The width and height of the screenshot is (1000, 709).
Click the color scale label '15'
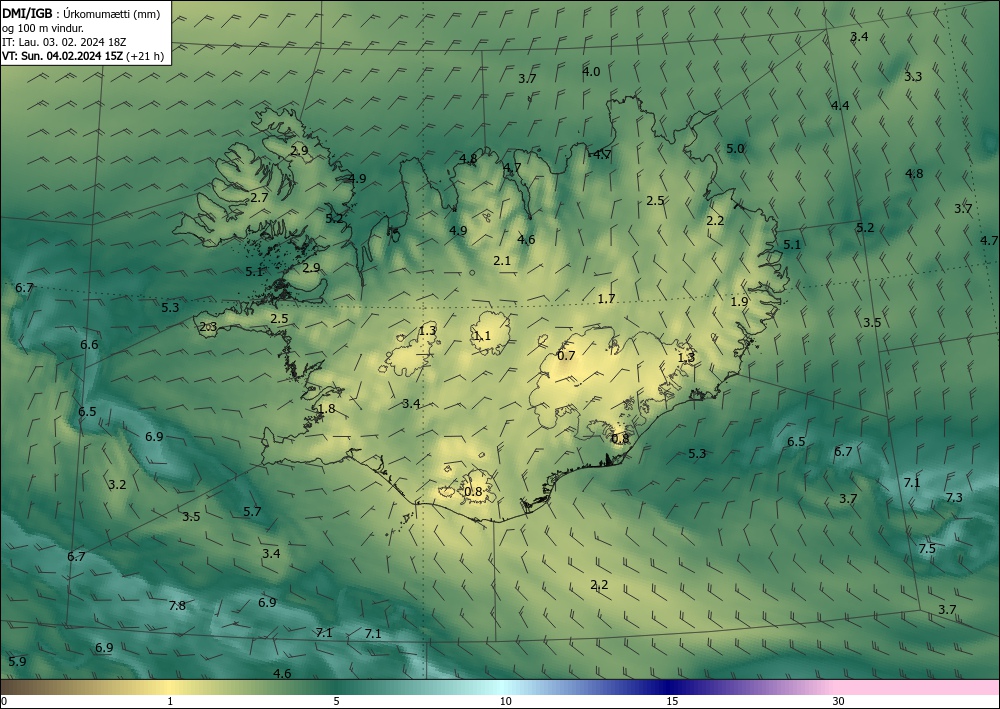click(672, 701)
